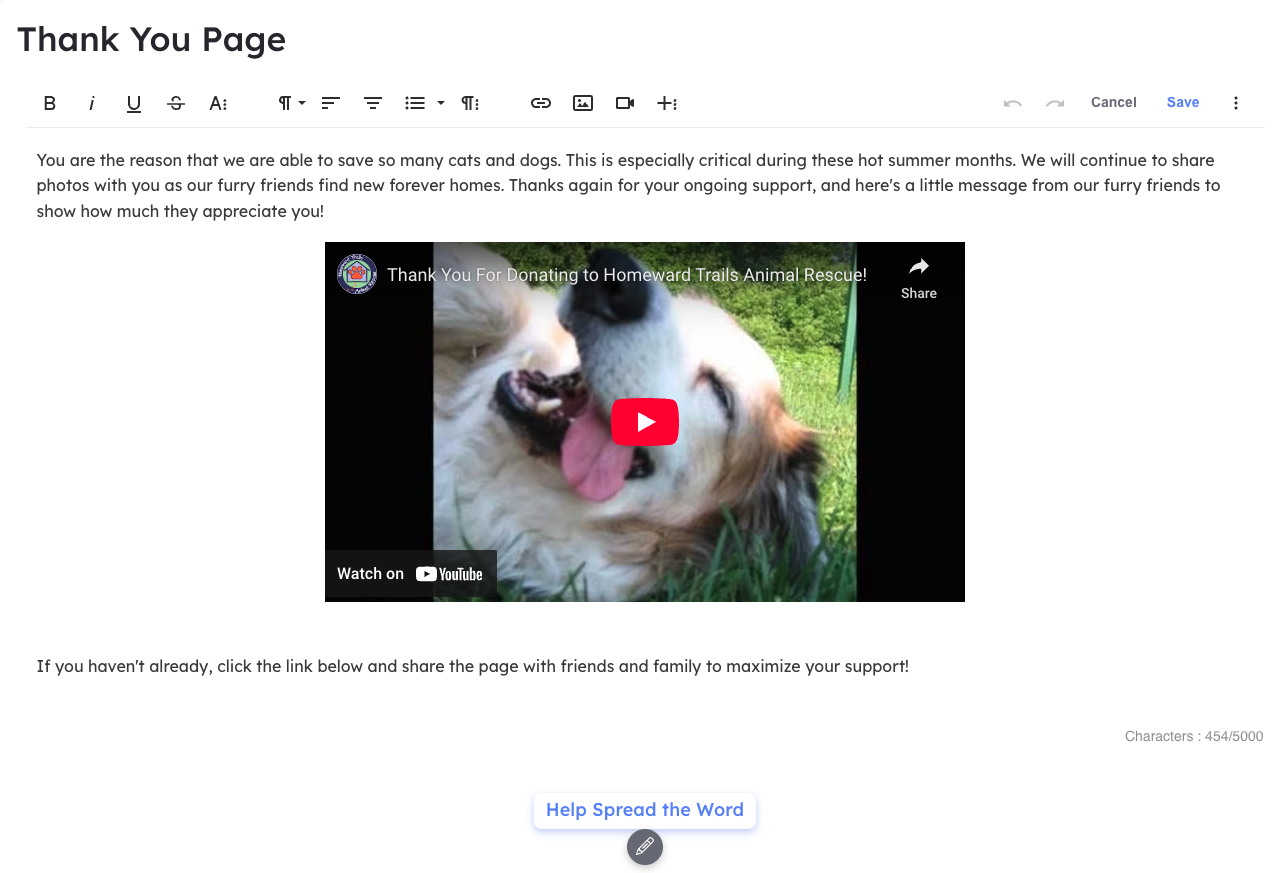Open the editor's three-dot menu
The width and height of the screenshot is (1275, 873).
(x=1236, y=103)
